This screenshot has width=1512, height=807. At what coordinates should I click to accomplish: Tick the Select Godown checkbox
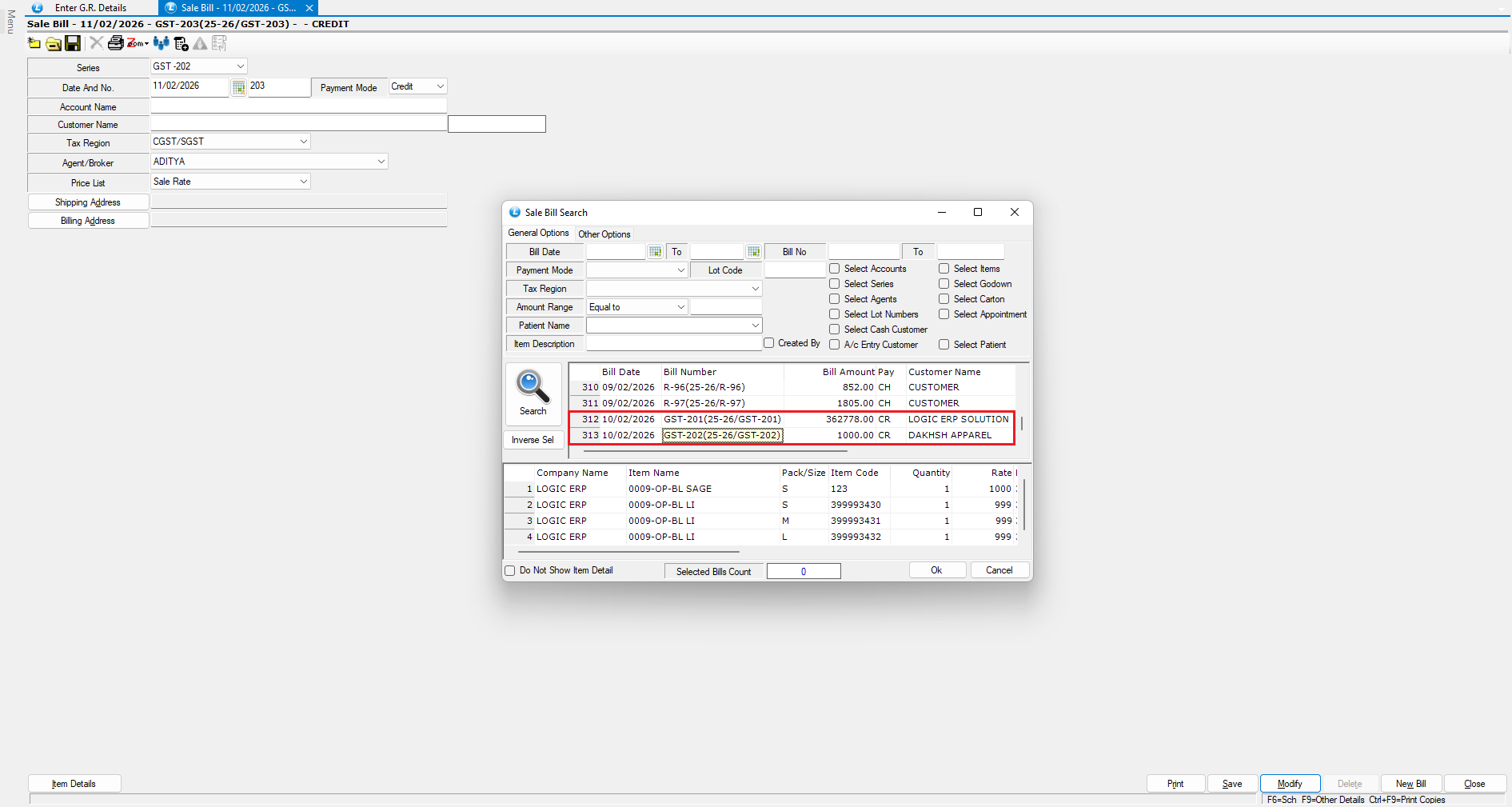[944, 284]
